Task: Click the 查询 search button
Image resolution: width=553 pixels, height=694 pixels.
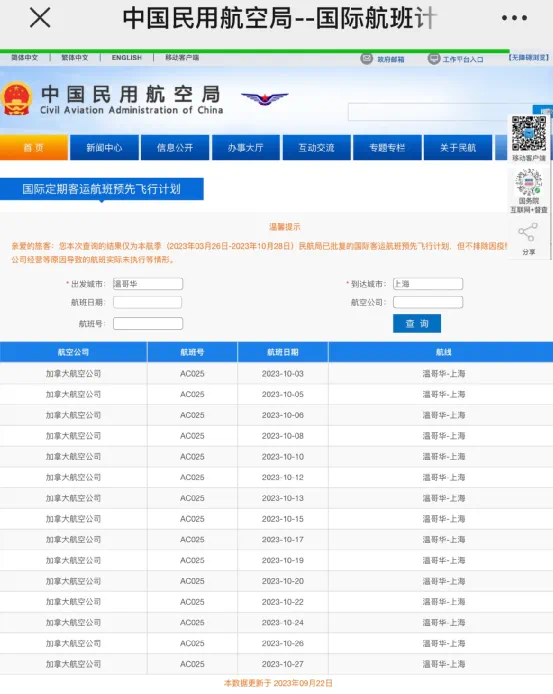Action: (417, 324)
